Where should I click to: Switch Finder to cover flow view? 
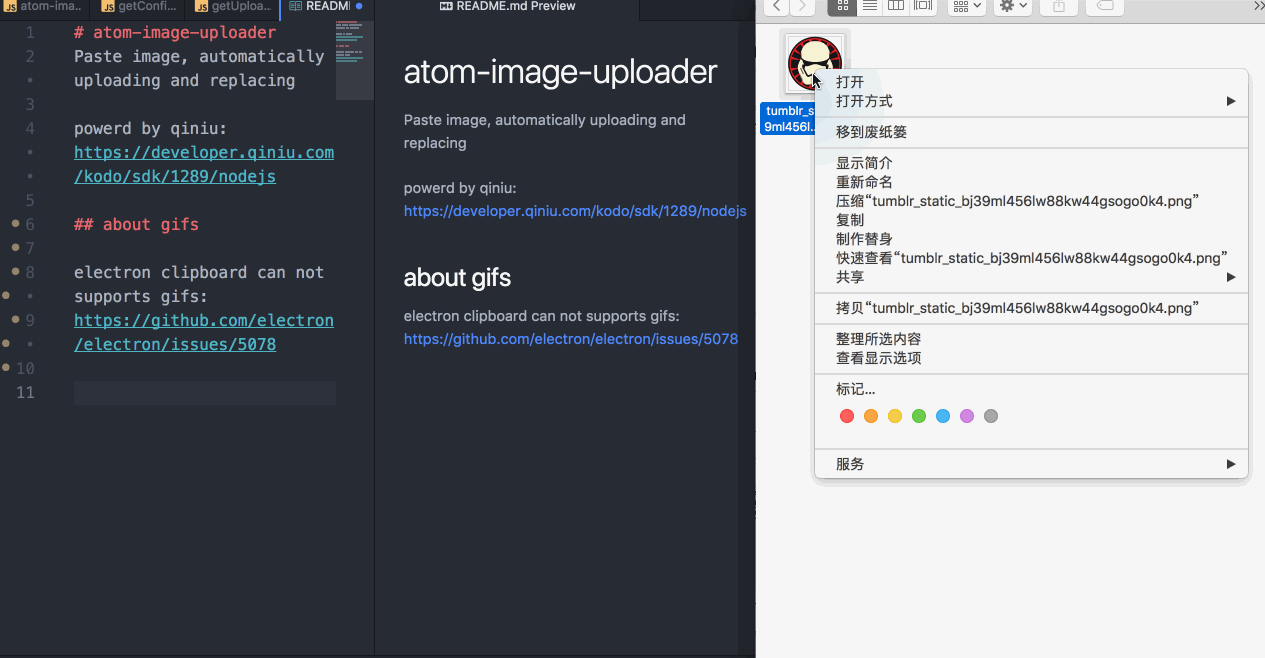pos(923,7)
